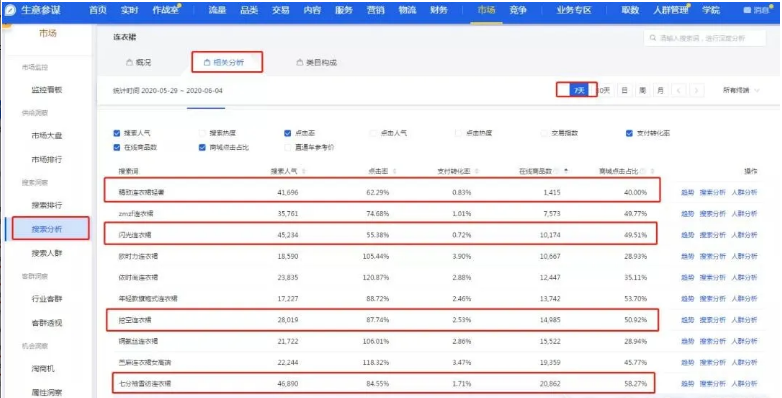Click 搜索分析 link in 18,590 row
The height and width of the screenshot is (398, 782).
[x=712, y=256]
